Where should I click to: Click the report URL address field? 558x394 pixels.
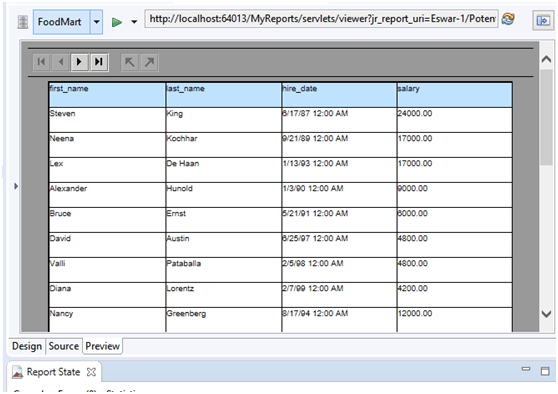[x=321, y=19]
